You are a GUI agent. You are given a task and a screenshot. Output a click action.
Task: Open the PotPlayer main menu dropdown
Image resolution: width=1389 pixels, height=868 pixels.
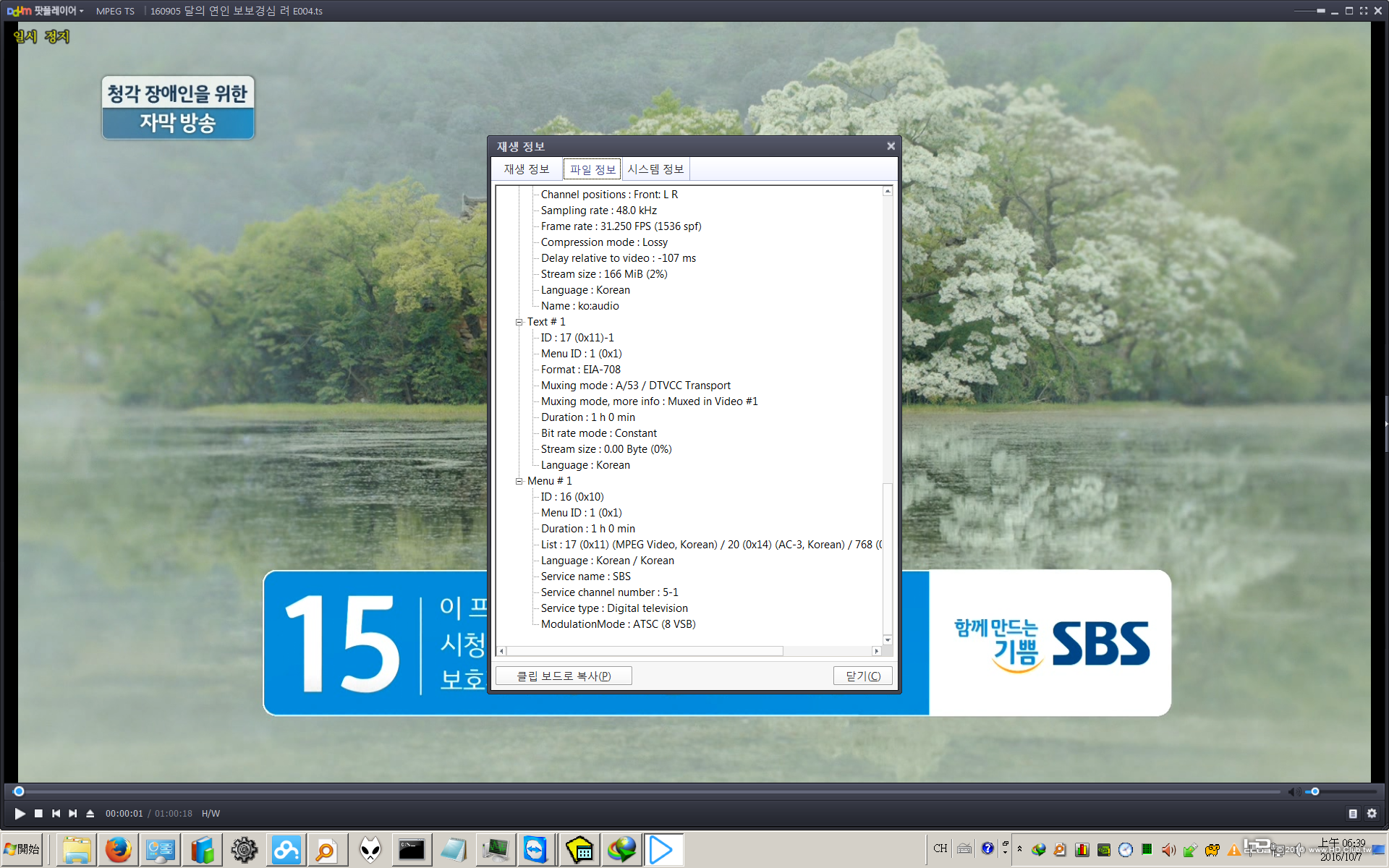[46, 11]
